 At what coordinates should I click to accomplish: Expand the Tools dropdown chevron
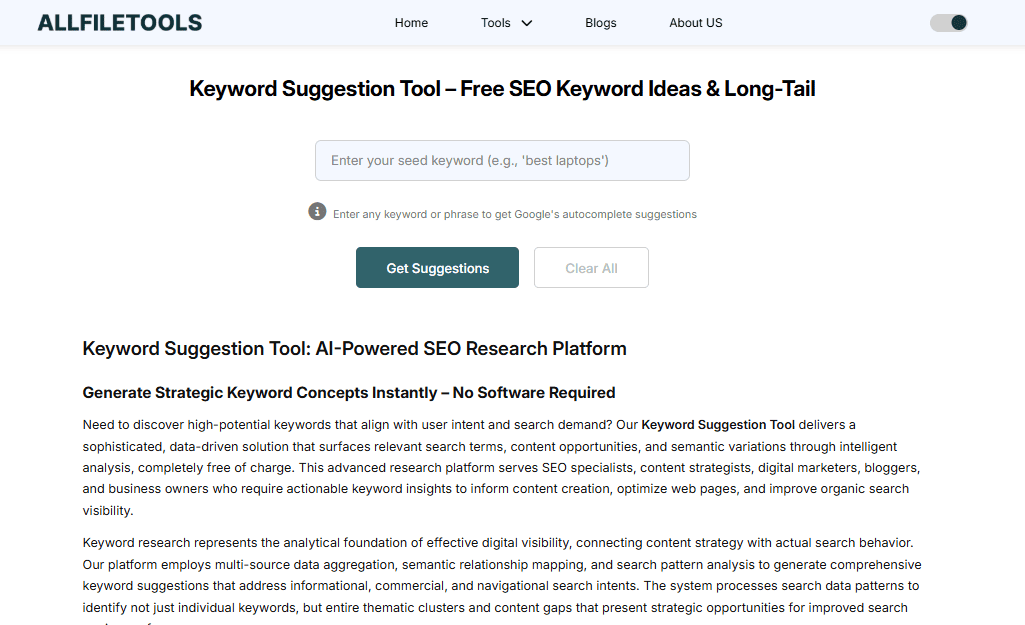tap(527, 23)
